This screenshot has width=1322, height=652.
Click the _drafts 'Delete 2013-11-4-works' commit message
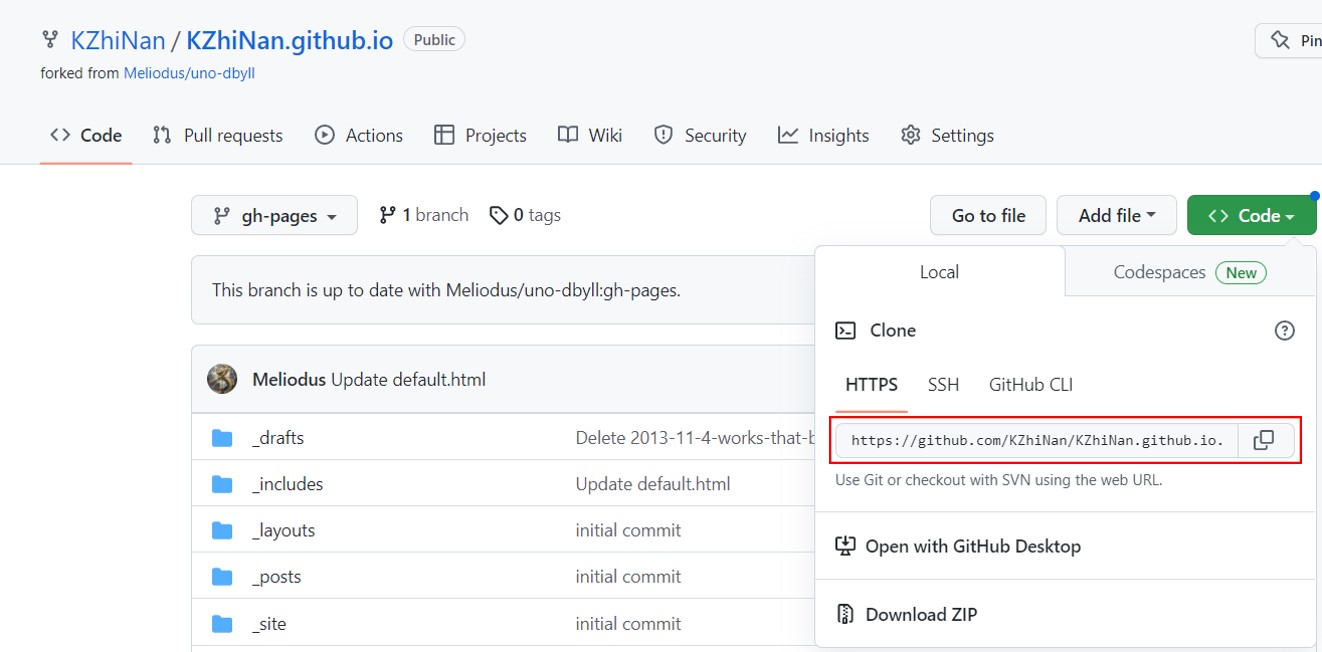[x=695, y=438]
